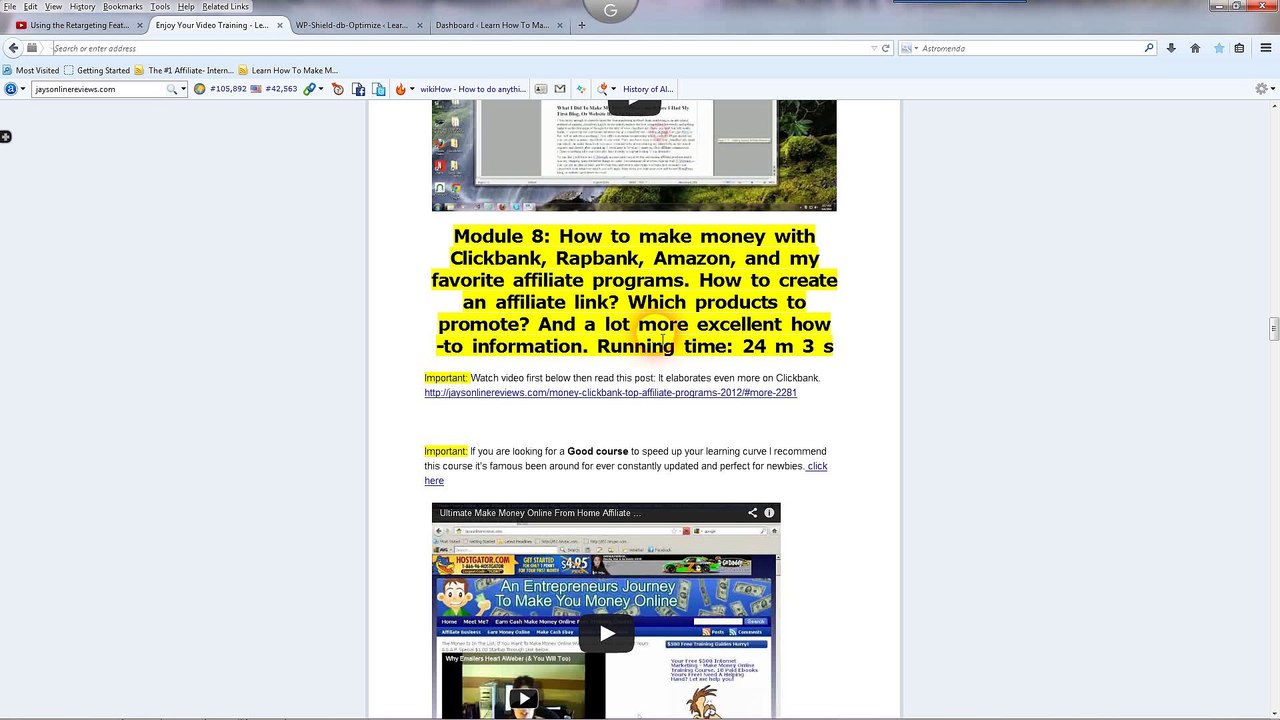Reload the page with the refresh arrow

coord(885,48)
